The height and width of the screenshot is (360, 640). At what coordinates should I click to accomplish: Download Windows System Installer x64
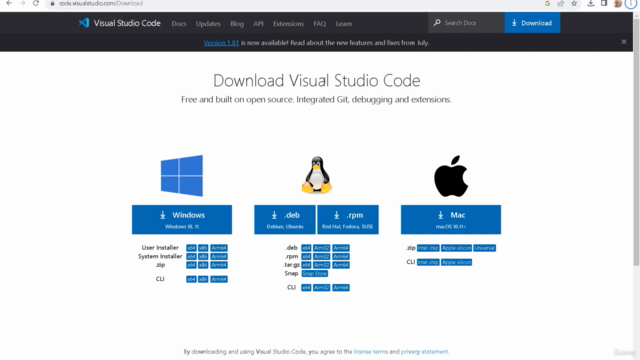coord(191,256)
